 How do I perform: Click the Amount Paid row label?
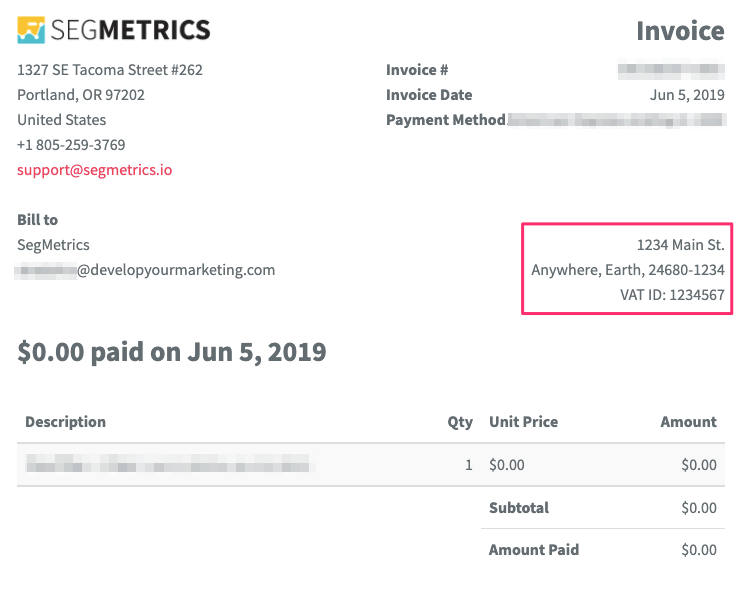tap(533, 550)
